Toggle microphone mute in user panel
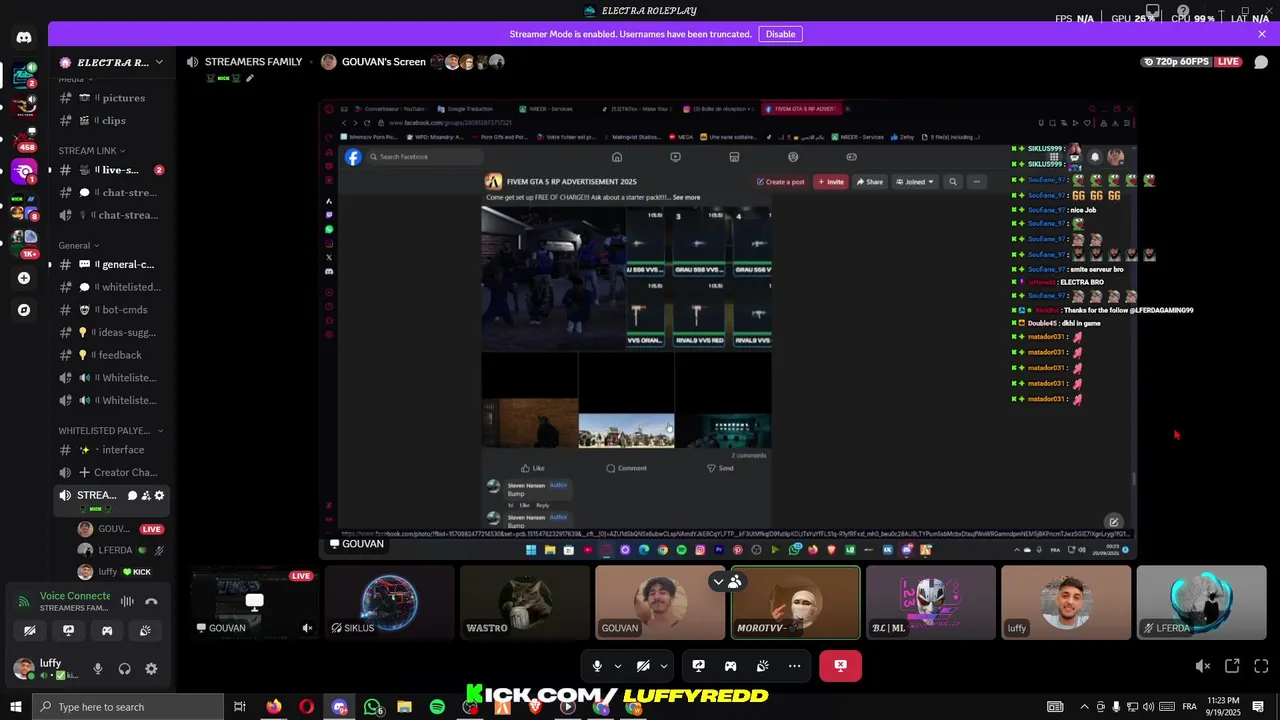Image resolution: width=1280 pixels, height=720 pixels. 98,669
